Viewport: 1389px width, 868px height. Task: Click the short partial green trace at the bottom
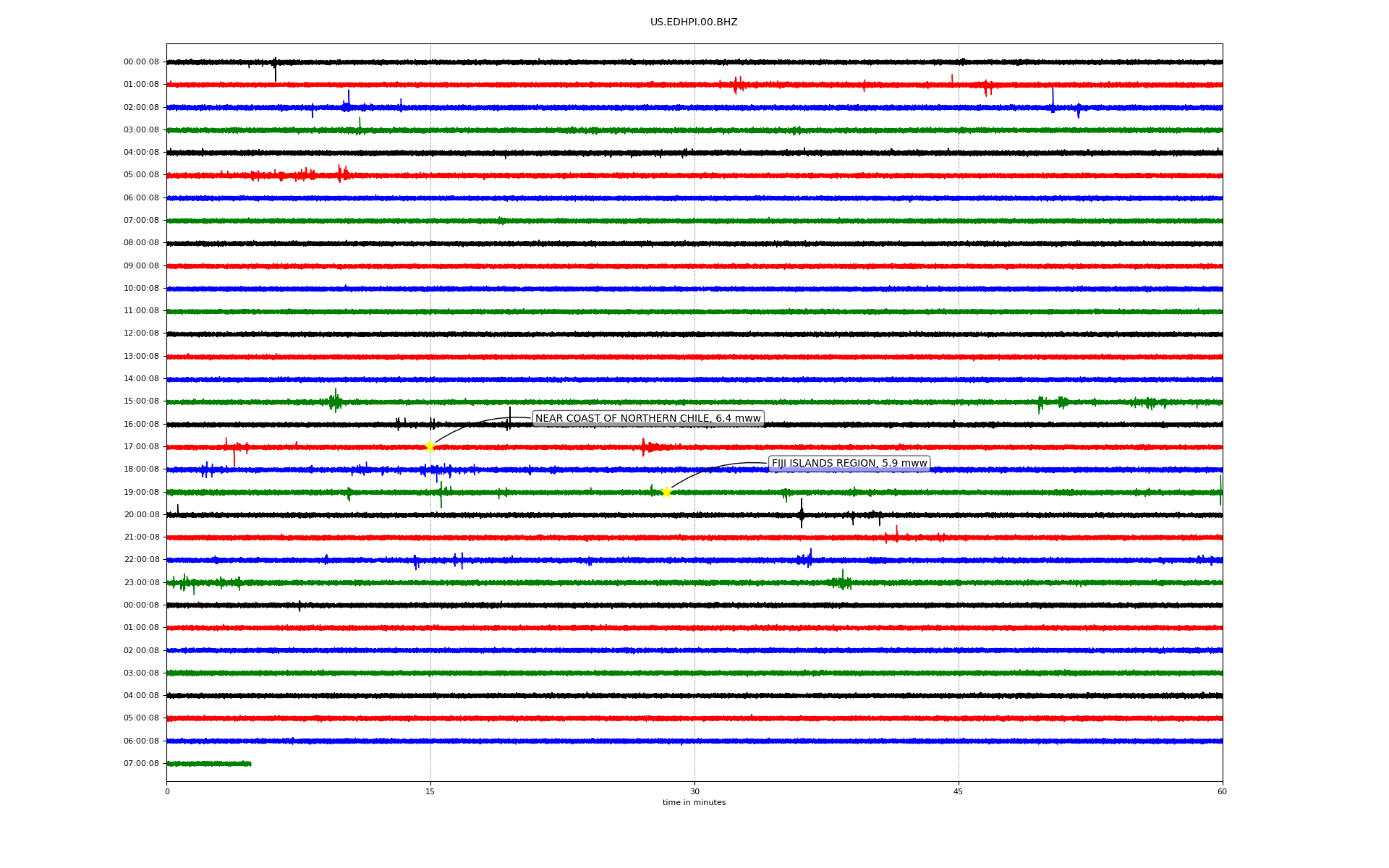[208, 764]
